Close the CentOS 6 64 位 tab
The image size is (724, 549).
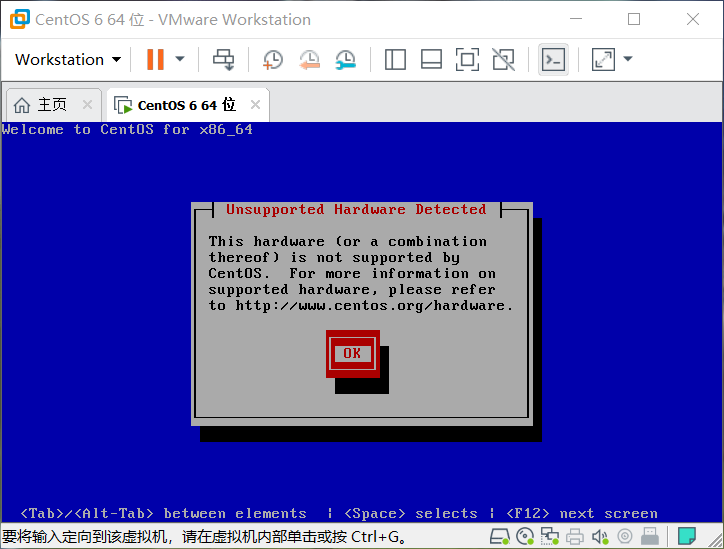point(255,105)
